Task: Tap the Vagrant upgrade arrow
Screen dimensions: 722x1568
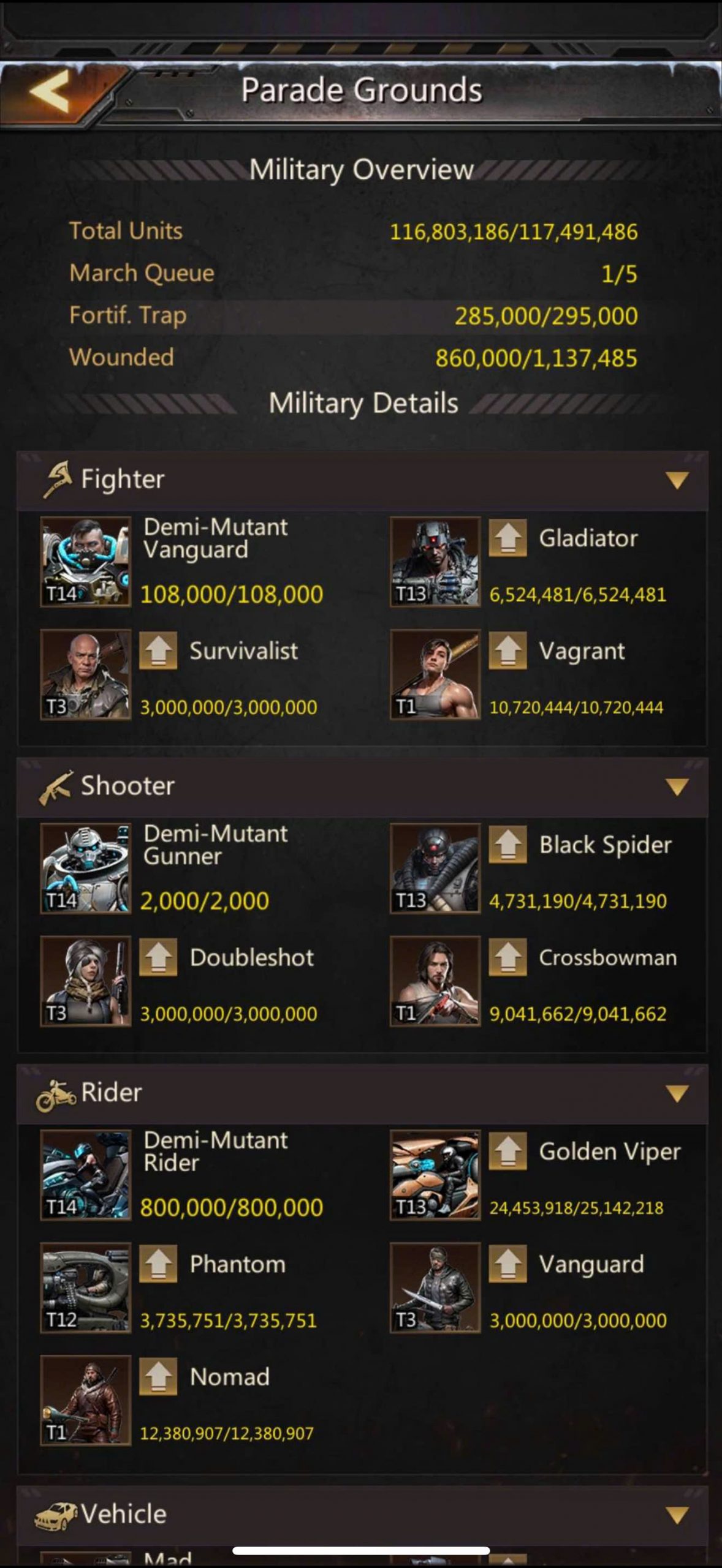Action: [x=507, y=650]
